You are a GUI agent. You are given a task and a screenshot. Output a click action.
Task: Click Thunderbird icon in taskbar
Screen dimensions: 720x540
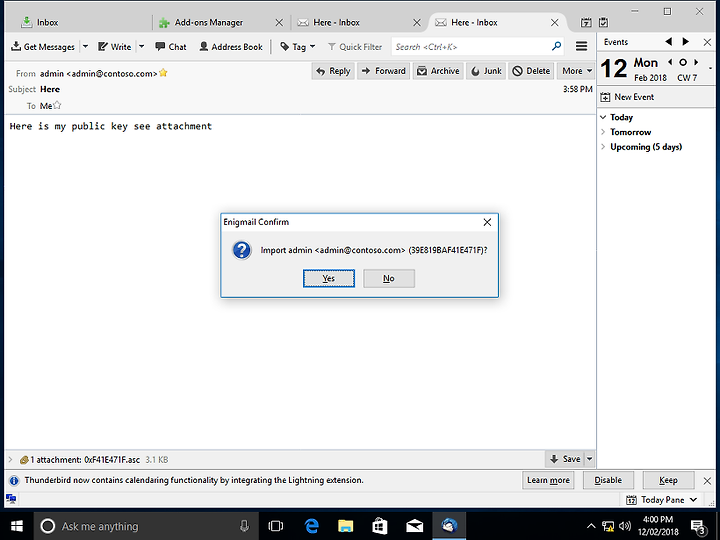[x=449, y=526]
